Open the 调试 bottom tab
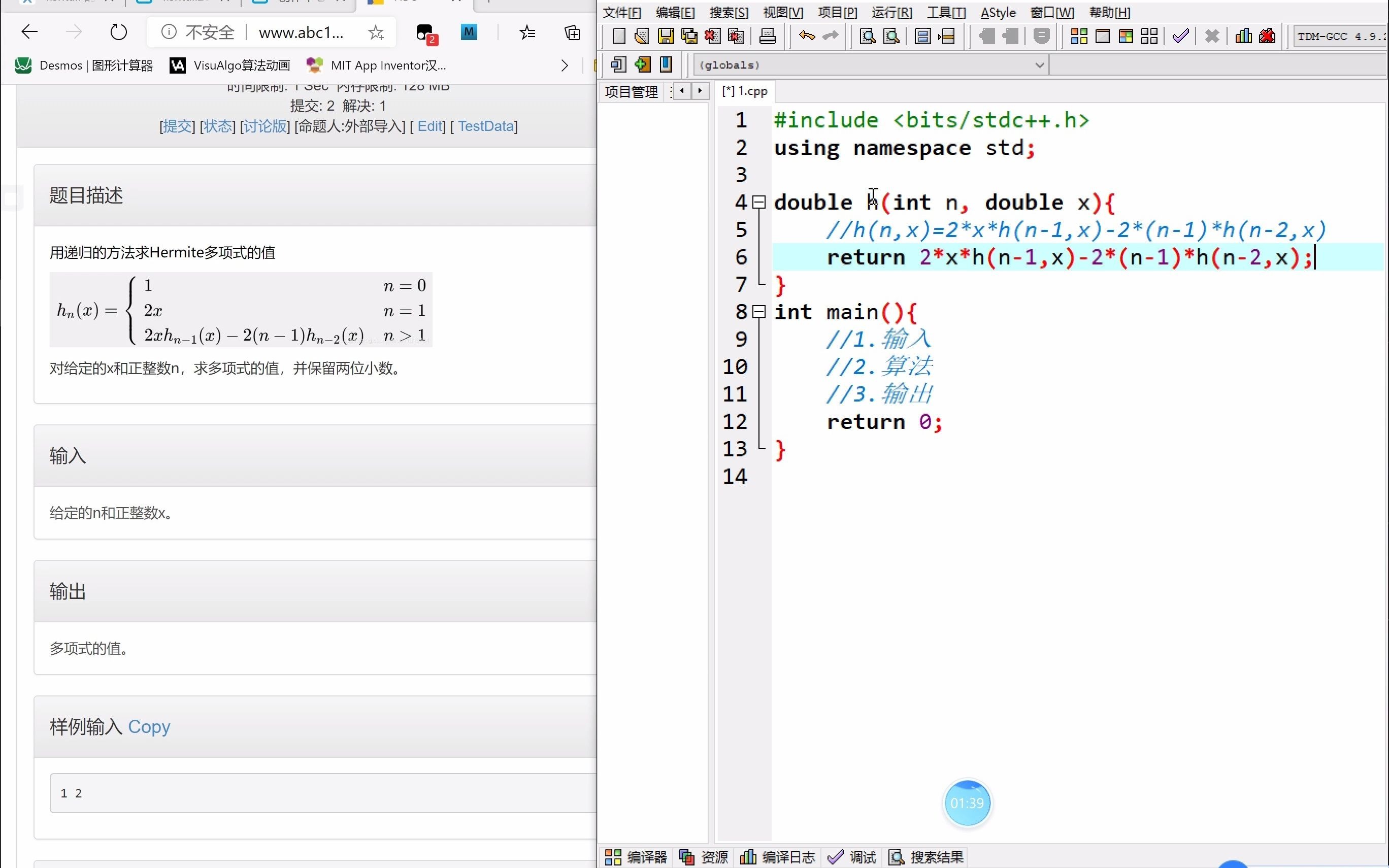This screenshot has height=868, width=1389. 852,857
